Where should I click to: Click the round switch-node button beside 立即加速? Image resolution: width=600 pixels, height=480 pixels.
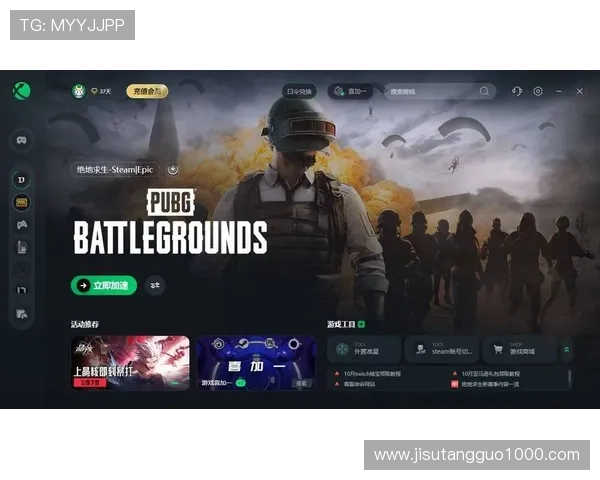point(155,285)
